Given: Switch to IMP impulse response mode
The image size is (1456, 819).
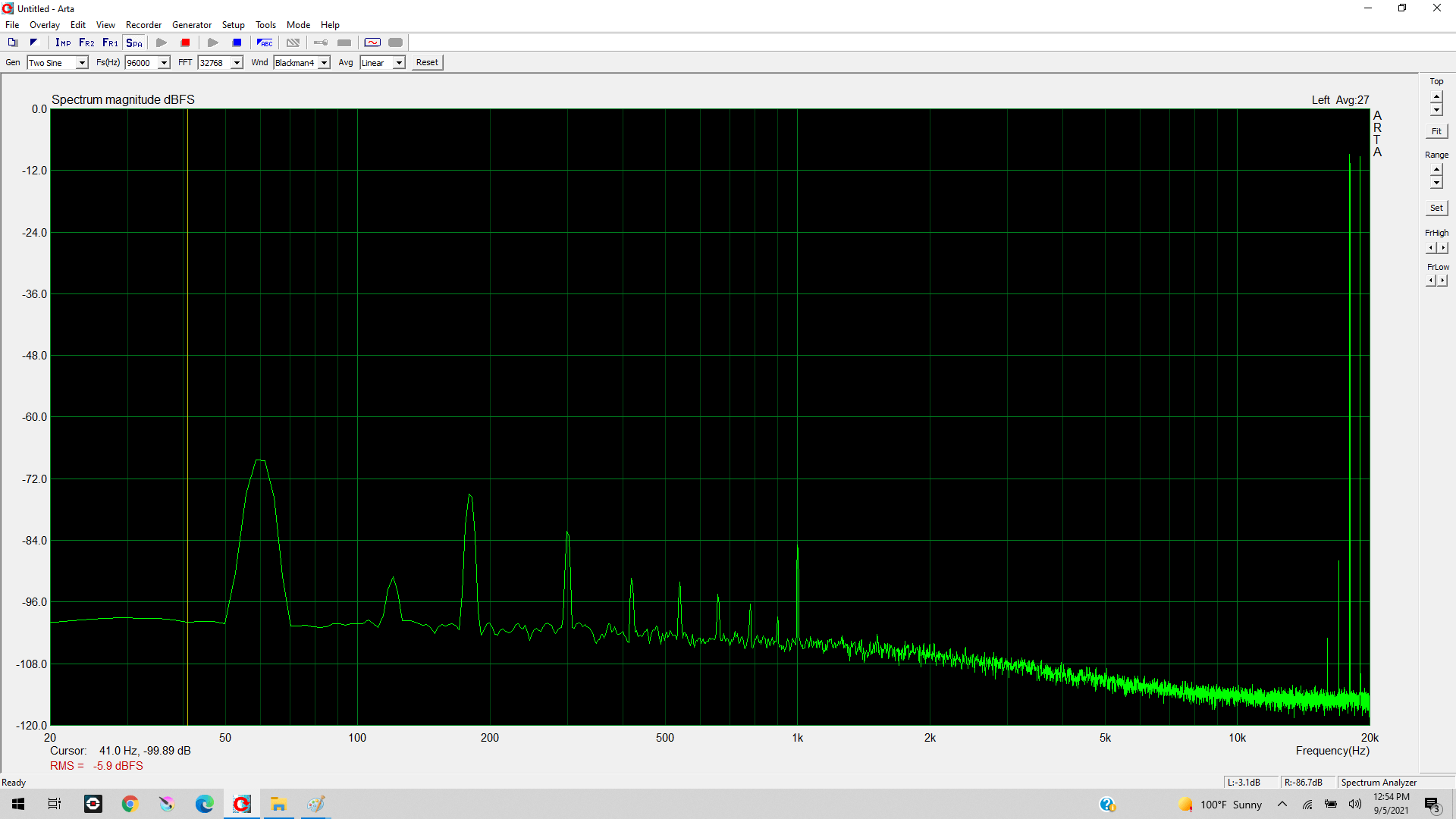Looking at the screenshot, I should point(63,42).
